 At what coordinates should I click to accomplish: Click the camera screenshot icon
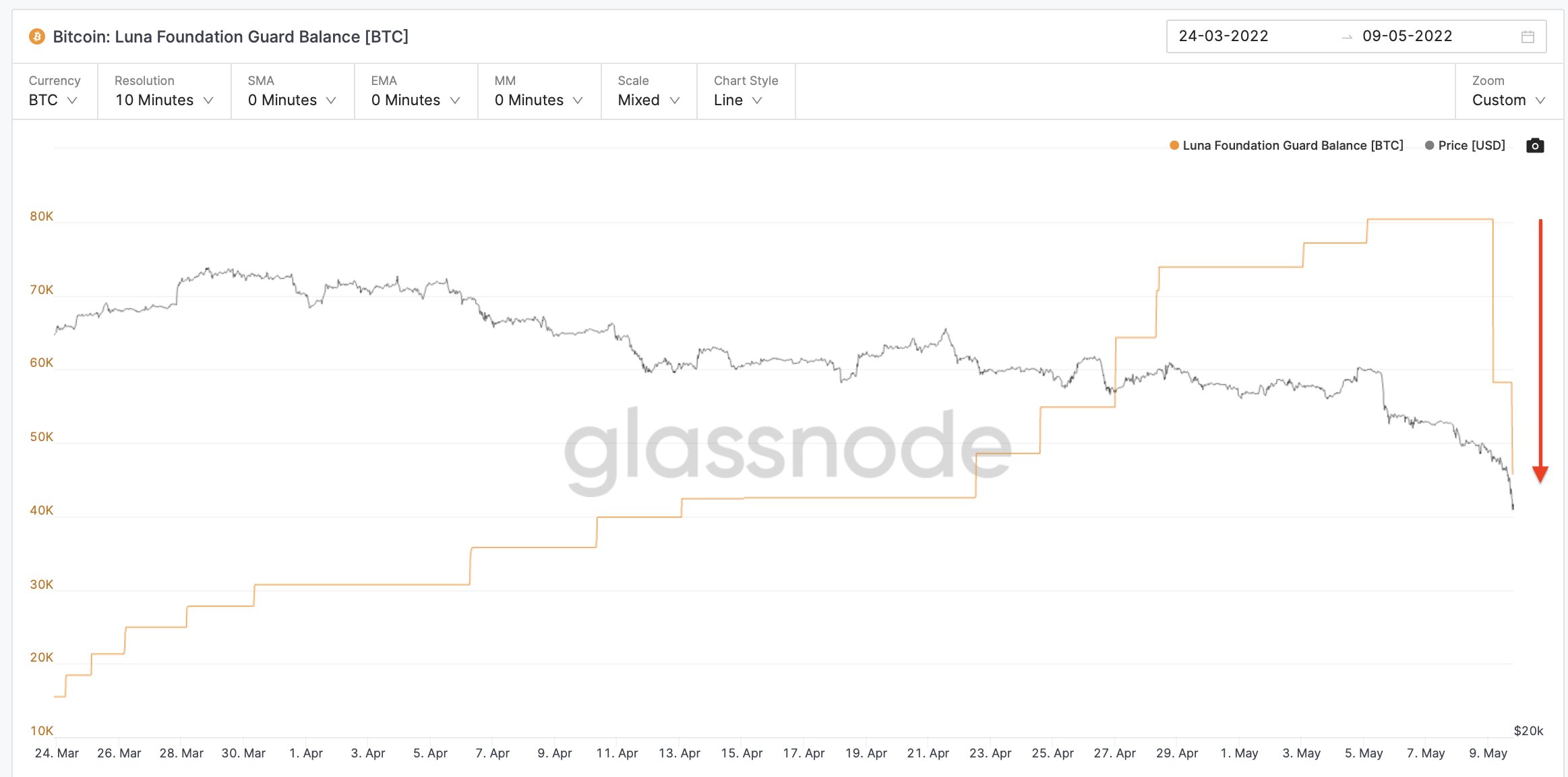1535,146
